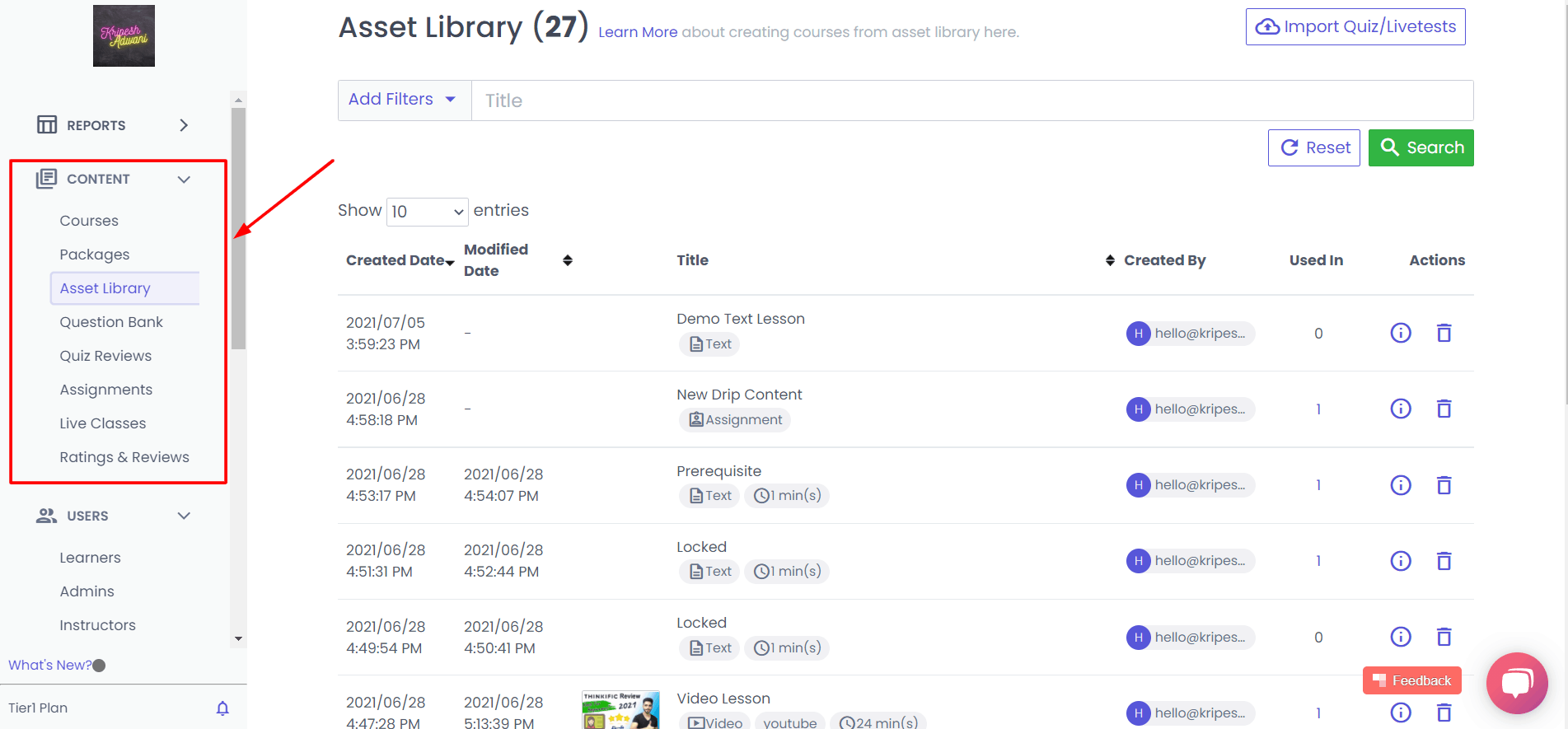This screenshot has width=1568, height=729.
Task: Click info icon for Demo Text Lesson
Action: 1400,333
